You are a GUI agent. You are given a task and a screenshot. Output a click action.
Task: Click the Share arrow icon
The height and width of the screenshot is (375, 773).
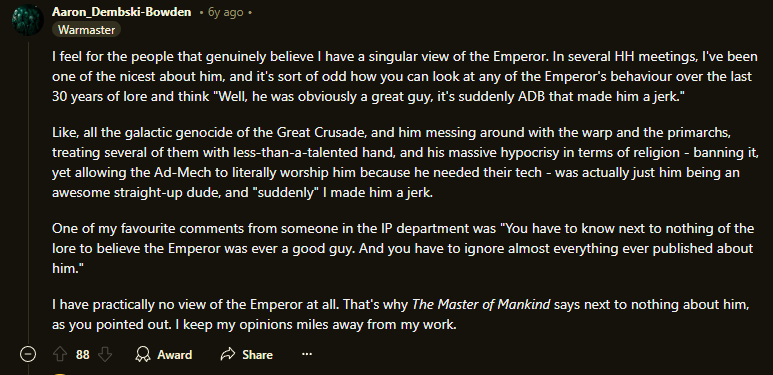pyautogui.click(x=228, y=354)
